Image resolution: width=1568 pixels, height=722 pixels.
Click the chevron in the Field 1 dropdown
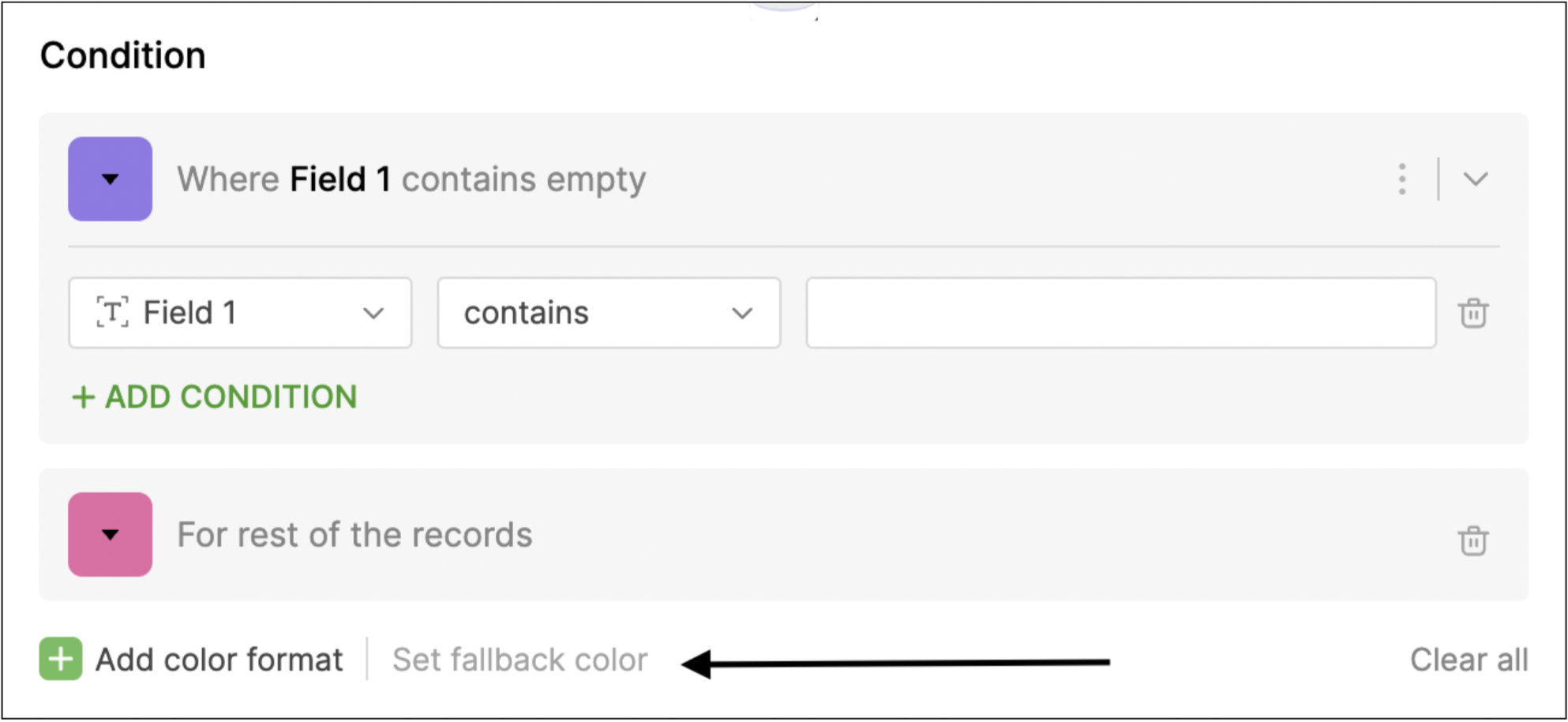[373, 314]
